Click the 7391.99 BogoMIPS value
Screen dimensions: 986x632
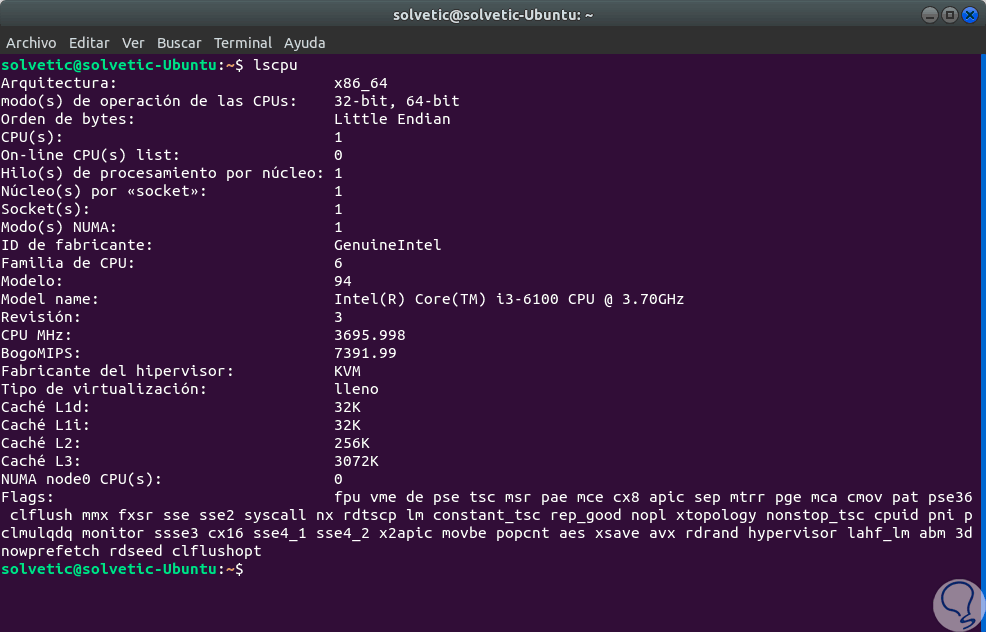[x=365, y=353]
